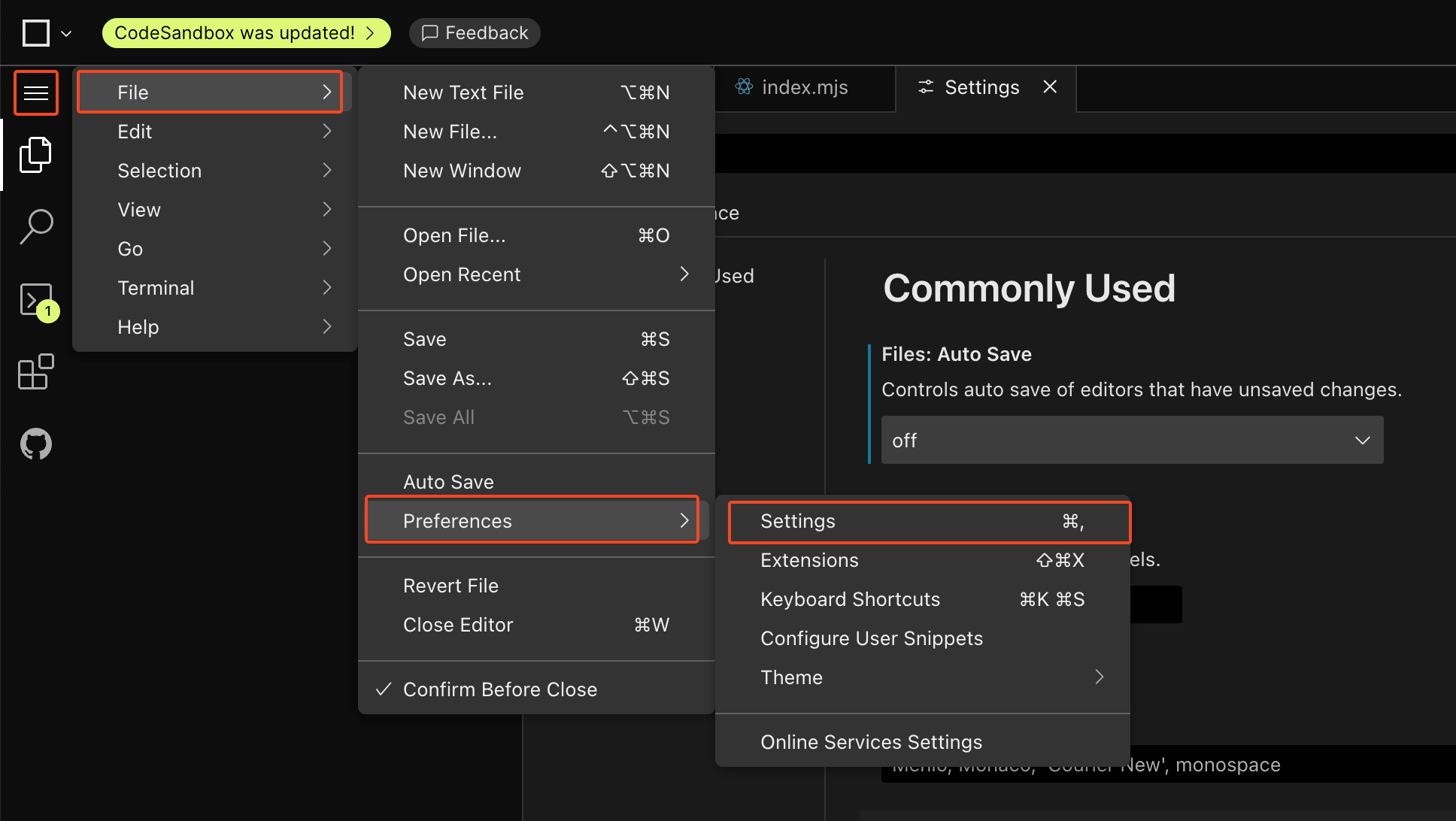The image size is (1456, 821).
Task: Open the Feedback button
Action: (x=475, y=33)
